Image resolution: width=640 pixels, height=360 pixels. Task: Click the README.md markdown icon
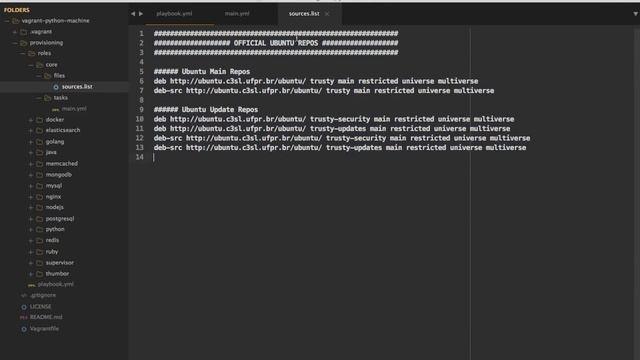coord(24,317)
